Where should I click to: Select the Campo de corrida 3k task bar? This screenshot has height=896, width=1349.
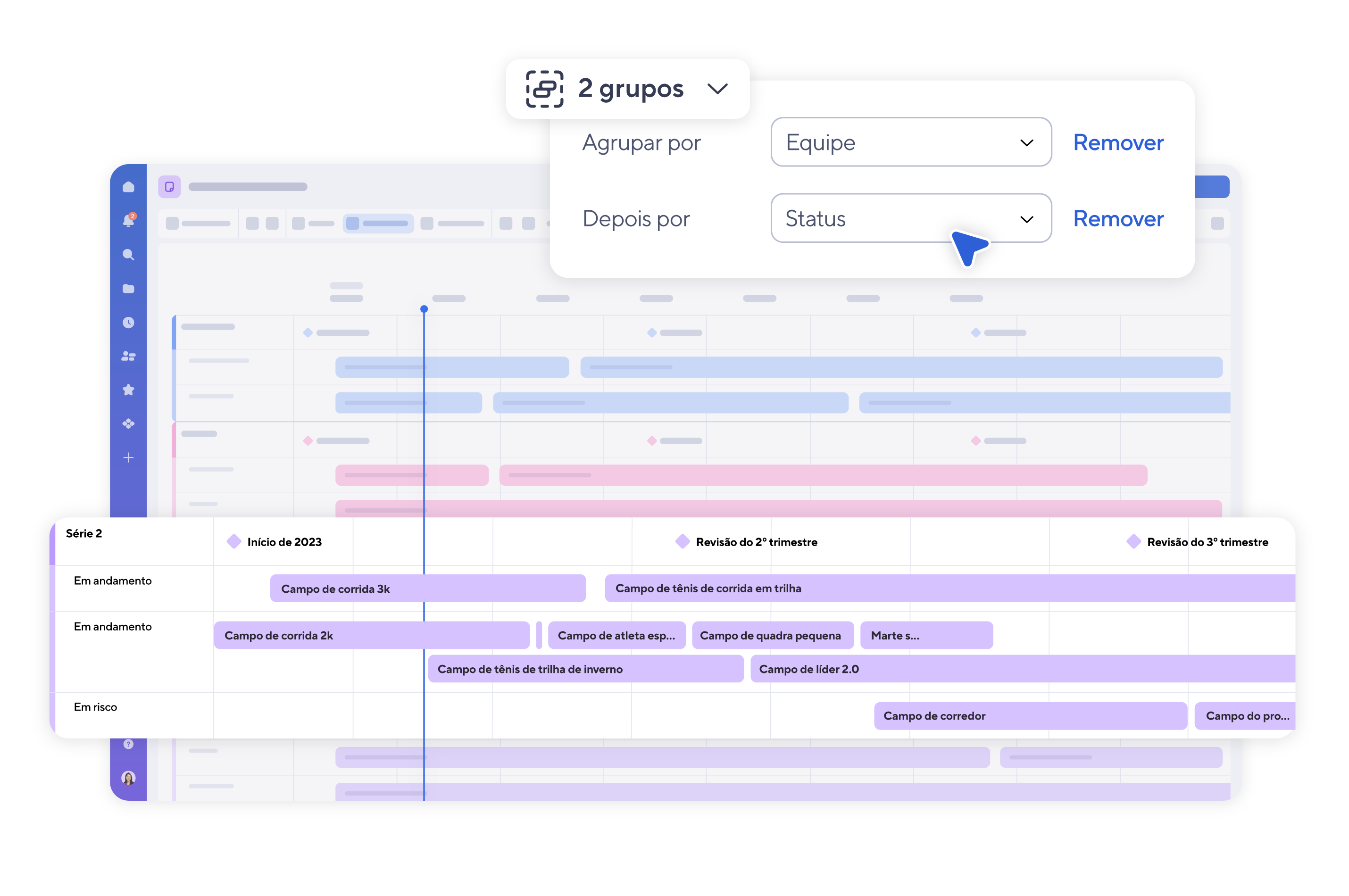click(427, 588)
